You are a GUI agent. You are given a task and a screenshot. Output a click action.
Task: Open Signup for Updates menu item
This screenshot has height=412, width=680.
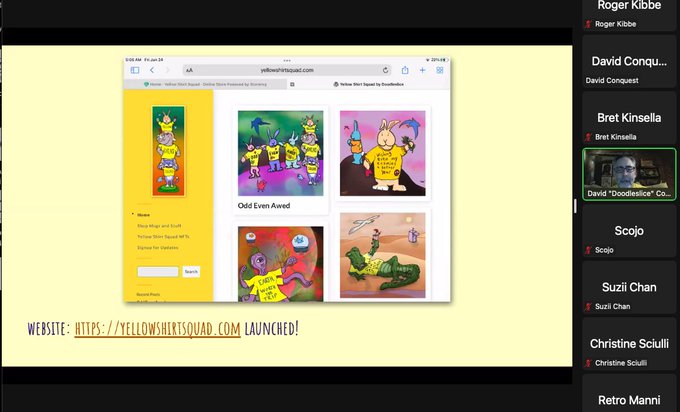(157, 248)
